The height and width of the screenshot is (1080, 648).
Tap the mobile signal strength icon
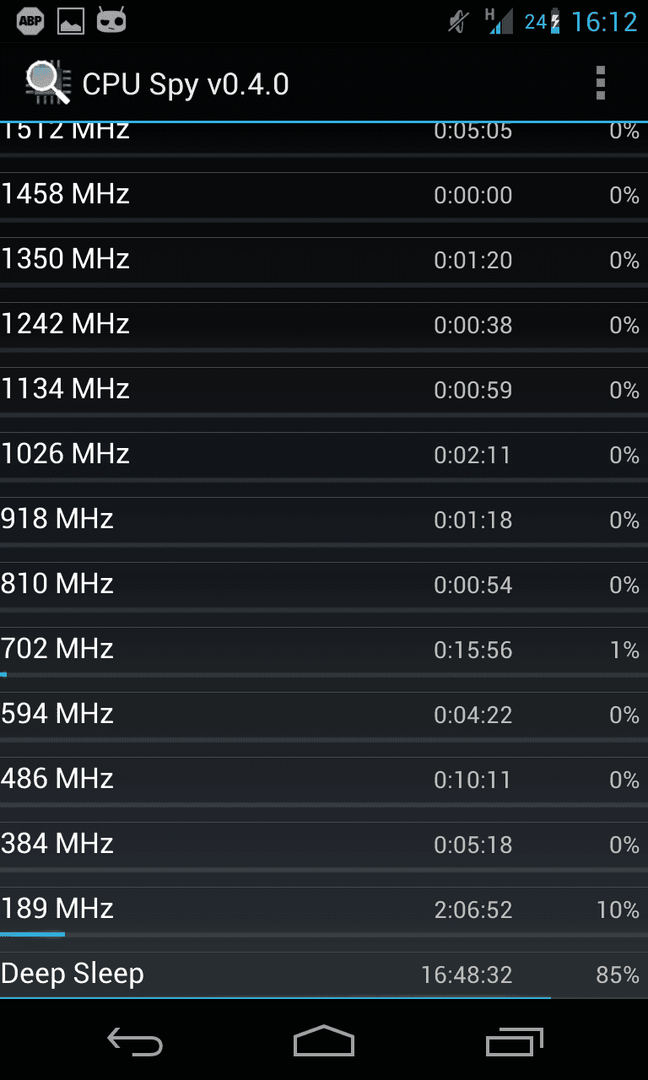pyautogui.click(x=499, y=21)
